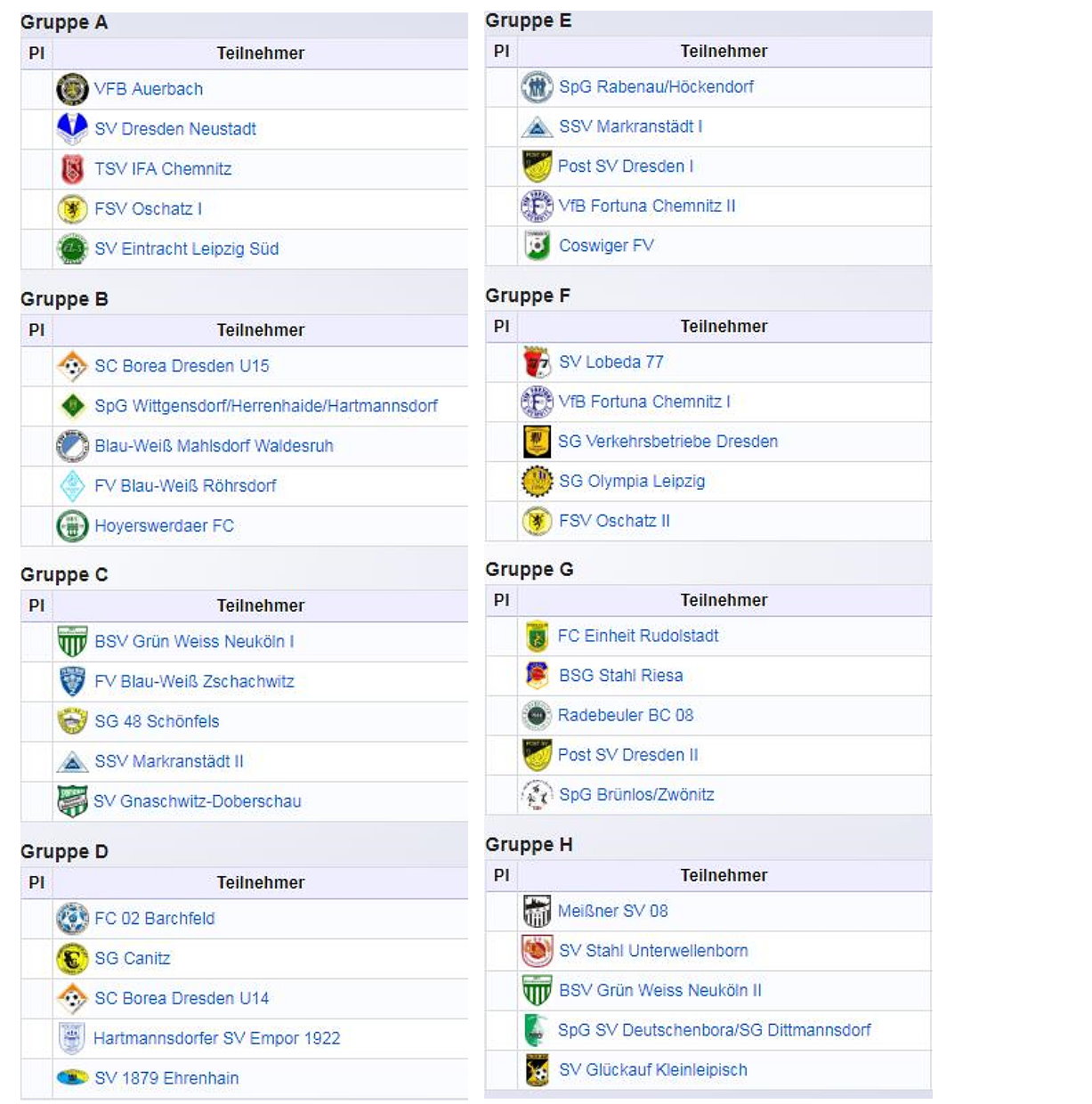Open the FSV Oschatz I link
1092x1104 pixels.
point(148,209)
